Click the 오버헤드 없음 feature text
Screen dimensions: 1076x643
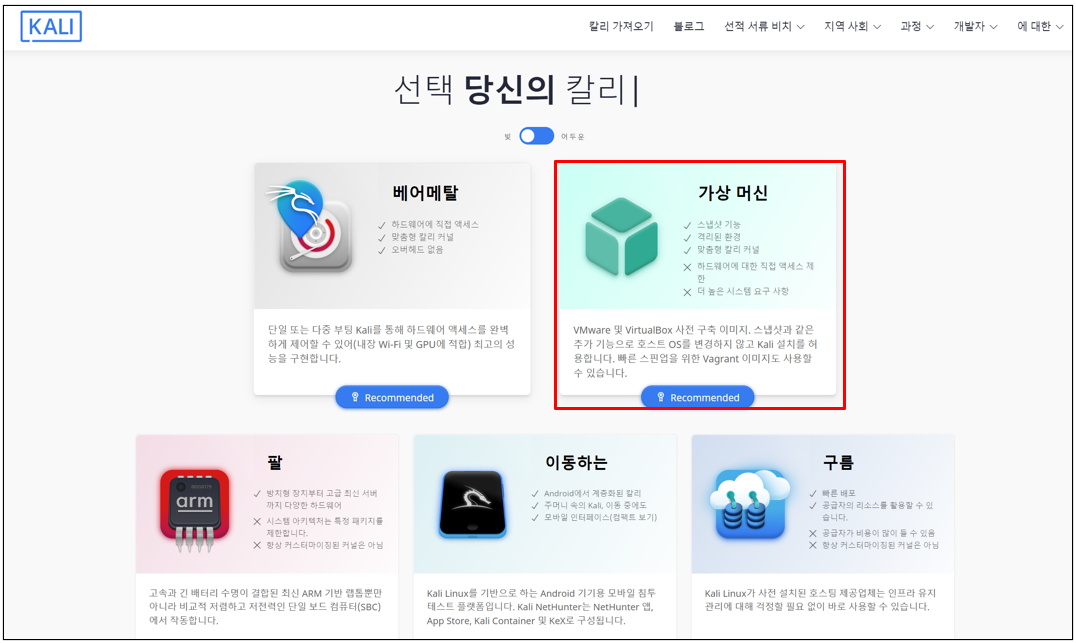pyautogui.click(x=417, y=250)
